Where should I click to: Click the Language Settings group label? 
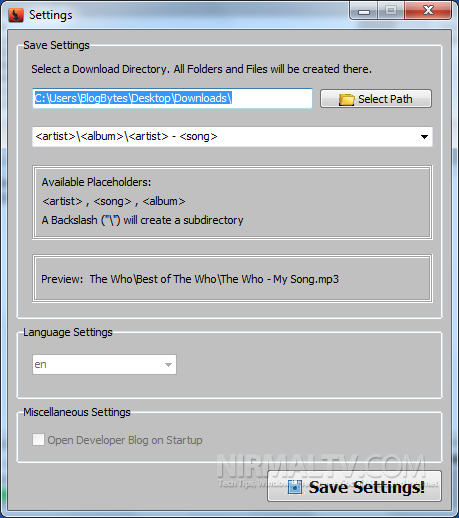pyautogui.click(x=68, y=332)
